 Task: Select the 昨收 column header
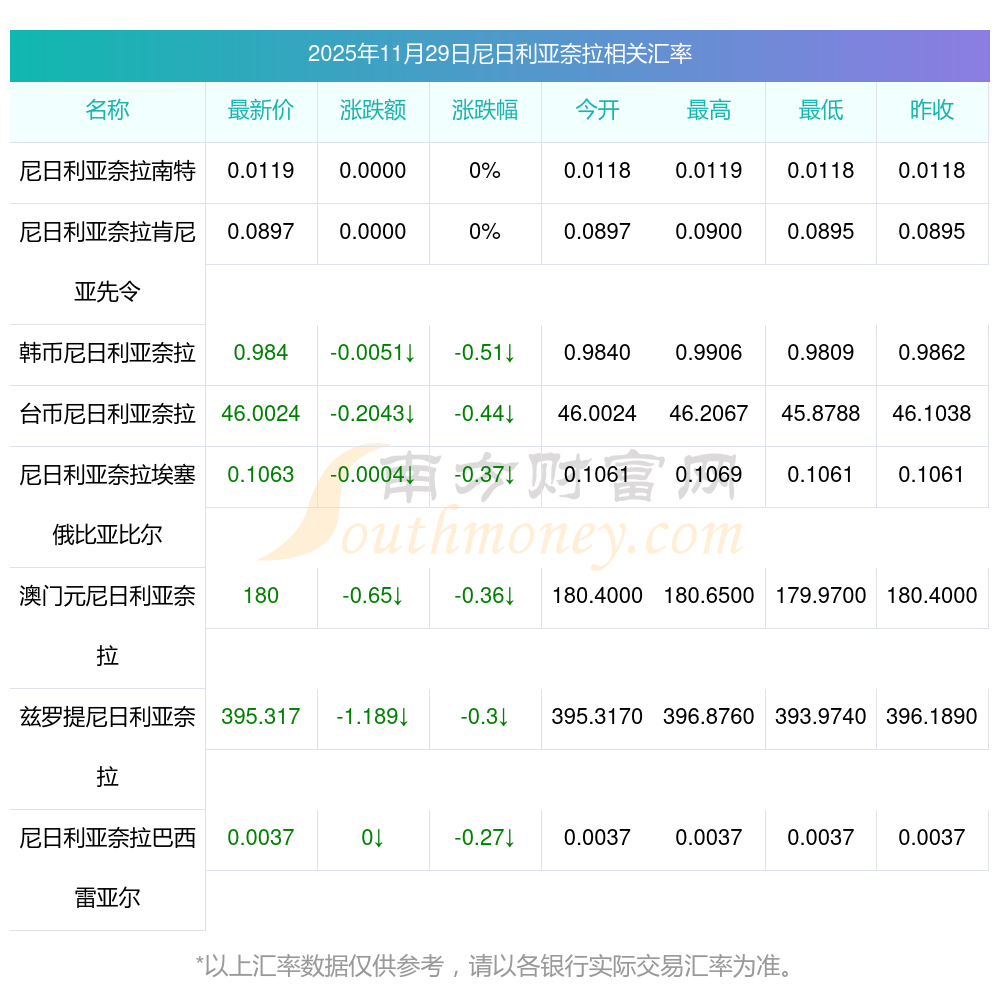pyautogui.click(x=932, y=110)
